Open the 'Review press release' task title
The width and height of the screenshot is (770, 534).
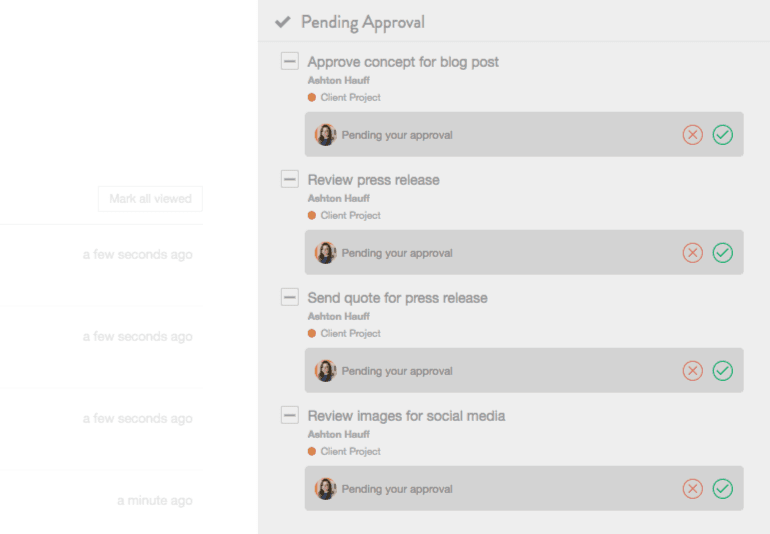[x=373, y=180]
